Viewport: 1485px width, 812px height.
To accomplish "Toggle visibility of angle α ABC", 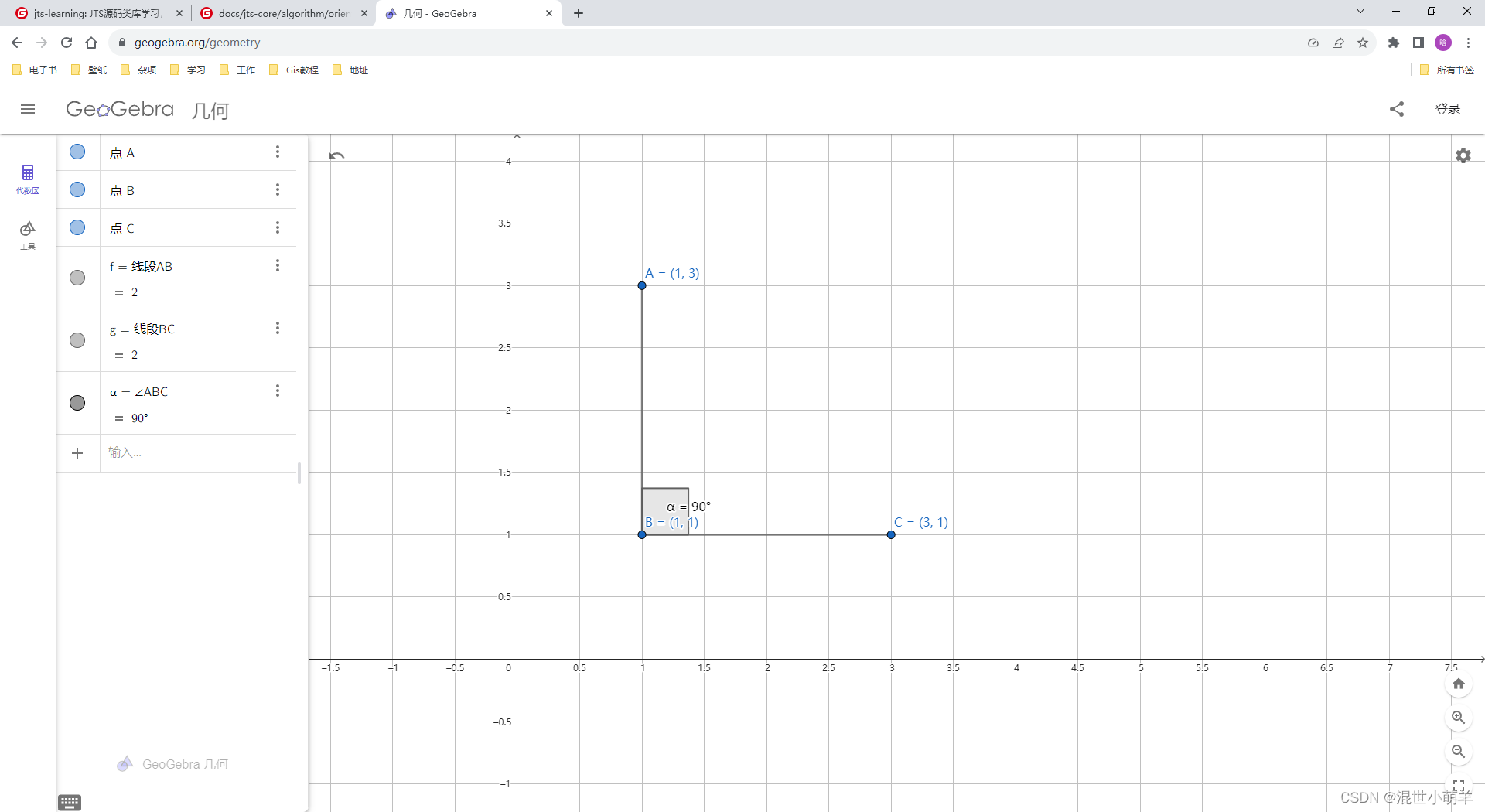I will click(x=77, y=403).
